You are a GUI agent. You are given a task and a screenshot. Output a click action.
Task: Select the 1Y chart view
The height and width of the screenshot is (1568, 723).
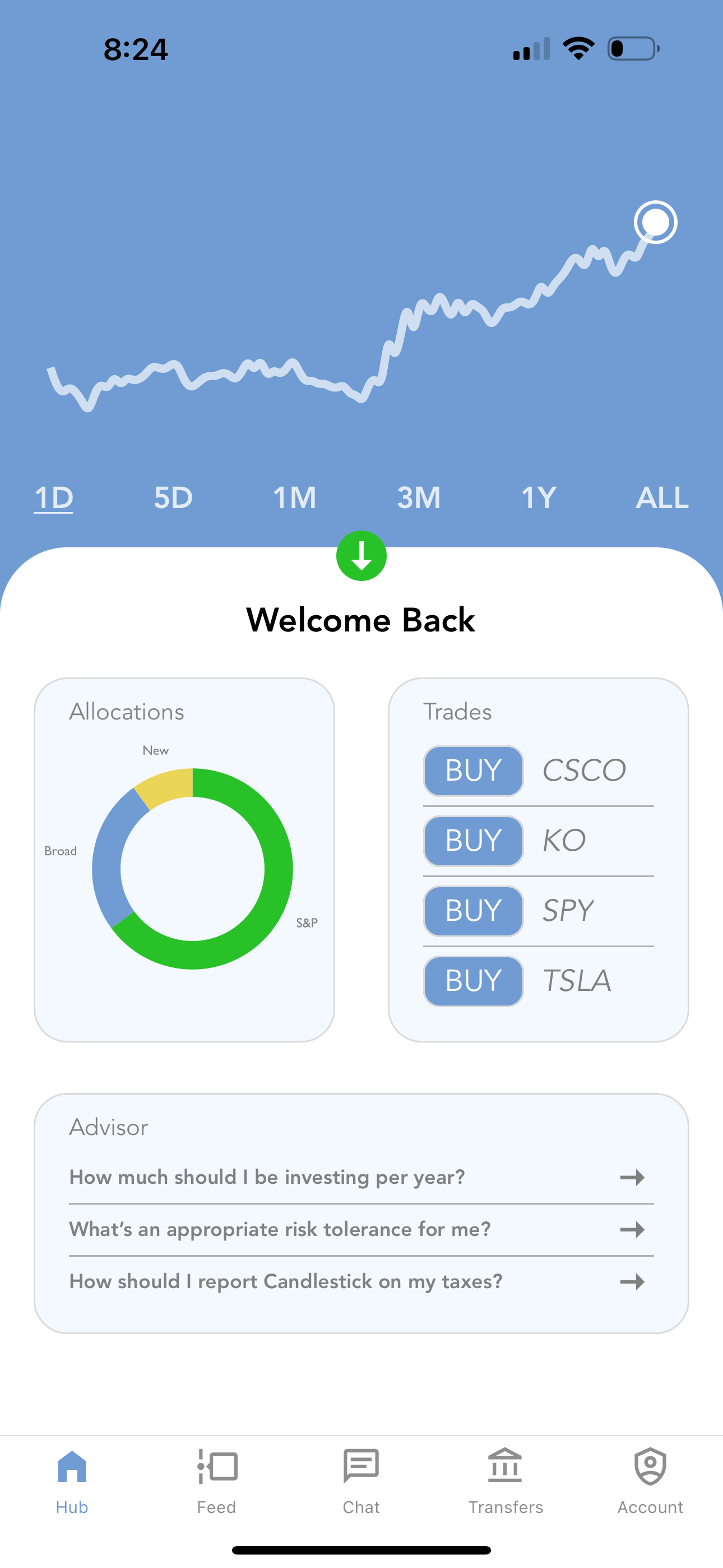(x=538, y=497)
